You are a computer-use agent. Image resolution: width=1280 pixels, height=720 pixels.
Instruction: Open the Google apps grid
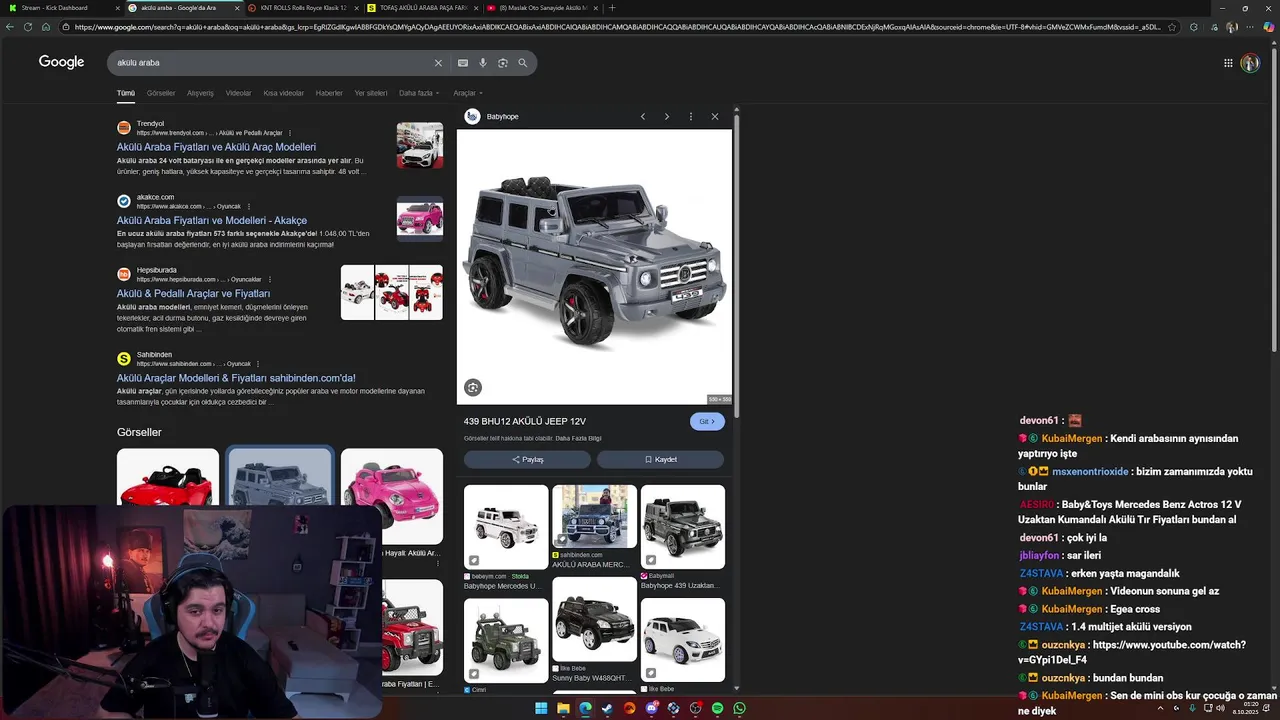pyautogui.click(x=1228, y=63)
